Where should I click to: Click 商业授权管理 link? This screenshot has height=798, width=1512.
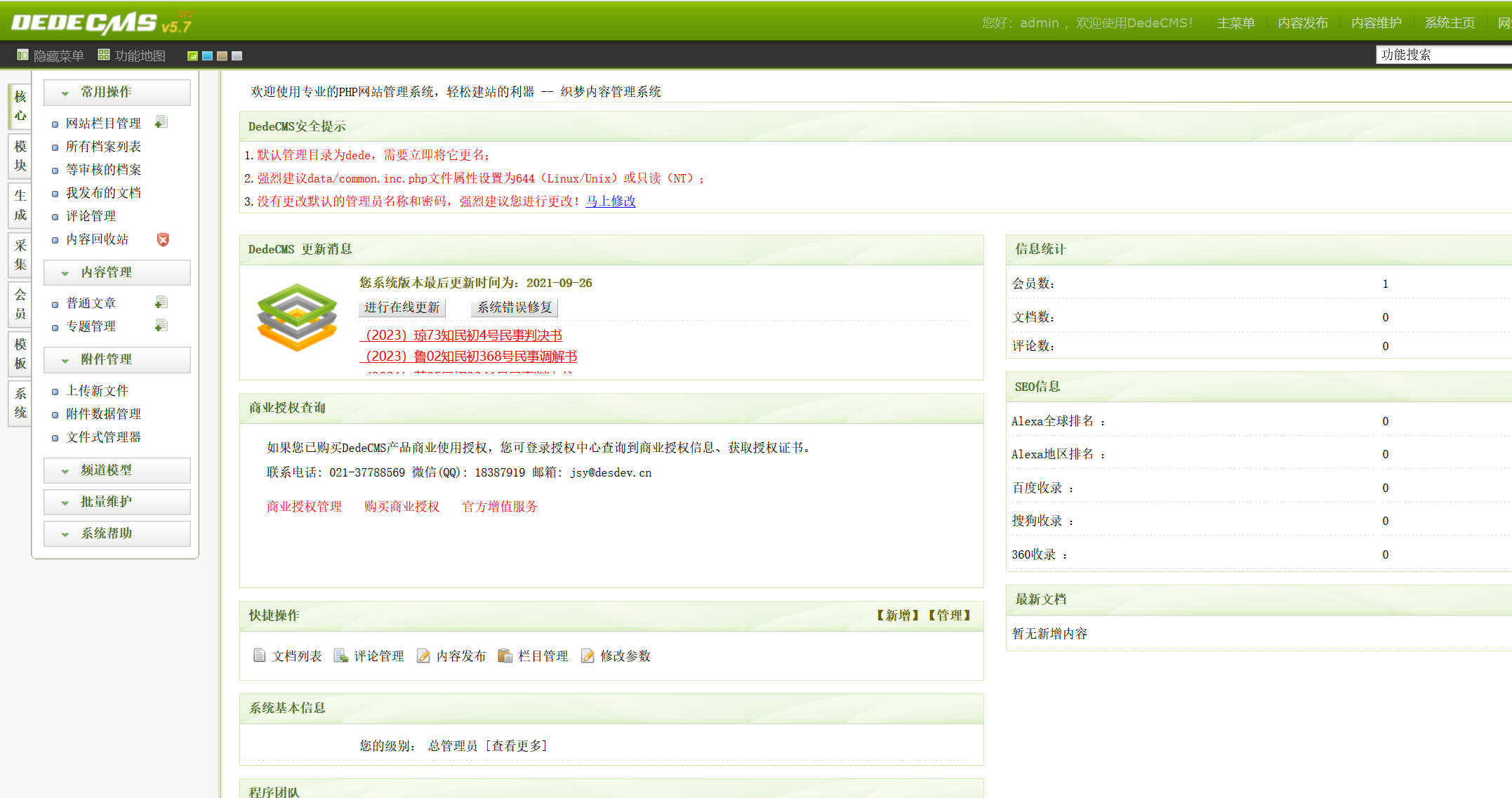click(304, 506)
